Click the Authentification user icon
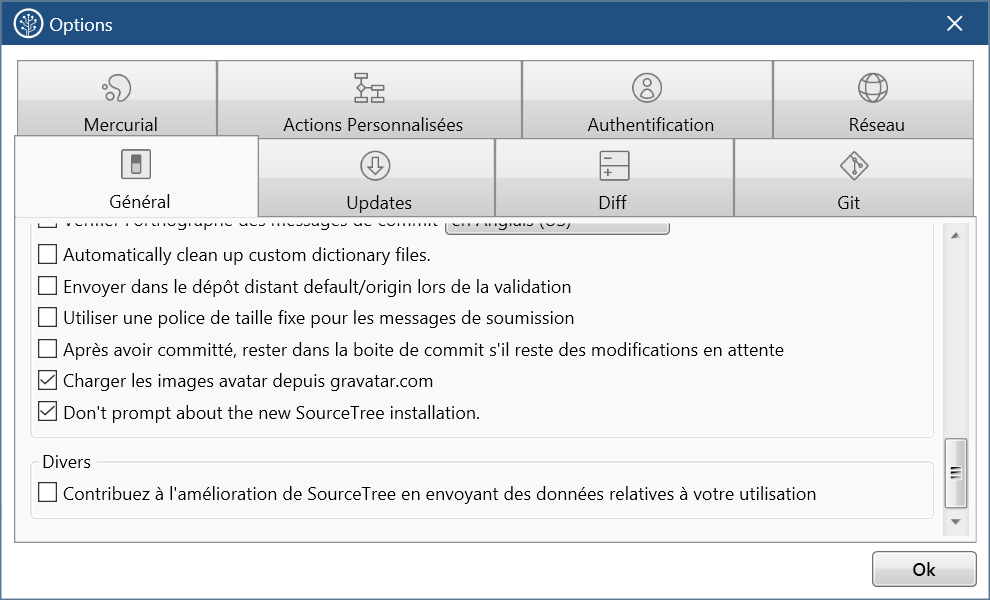 coord(647,88)
